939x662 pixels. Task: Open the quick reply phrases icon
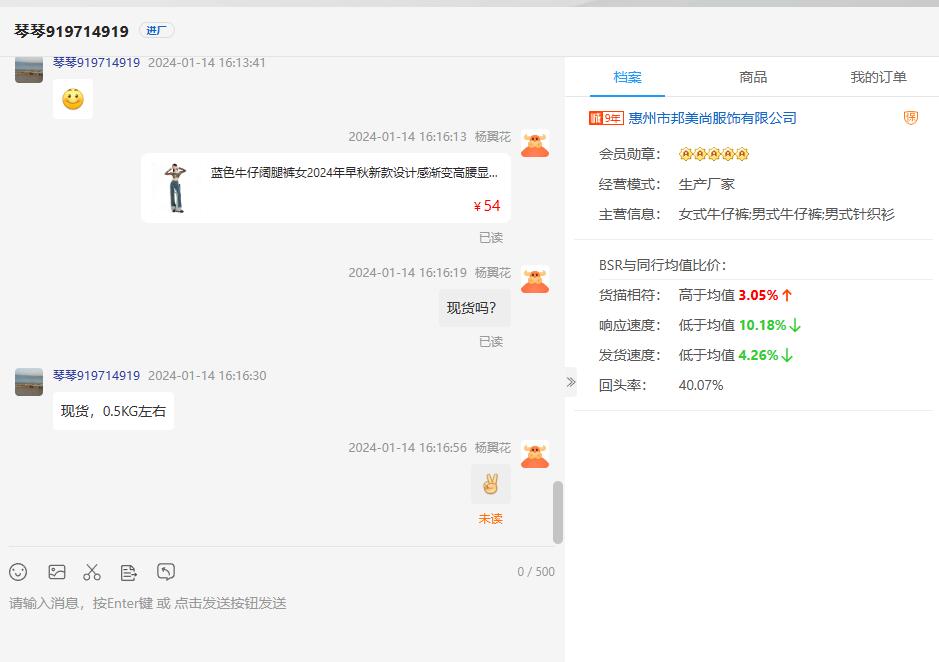coord(129,572)
